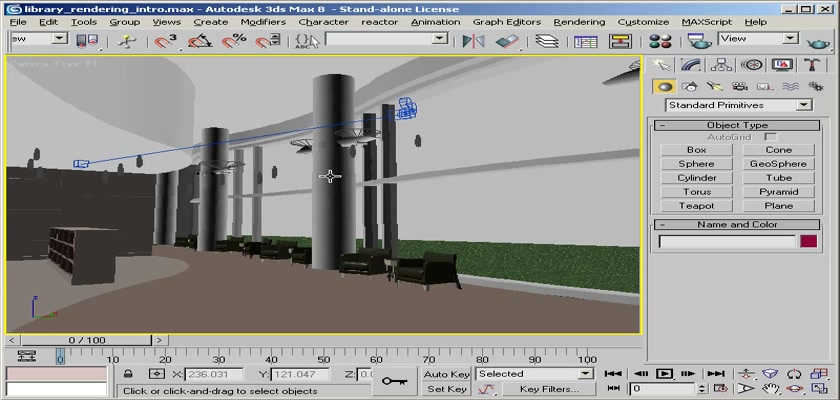Open the Mirror tool

[474, 40]
